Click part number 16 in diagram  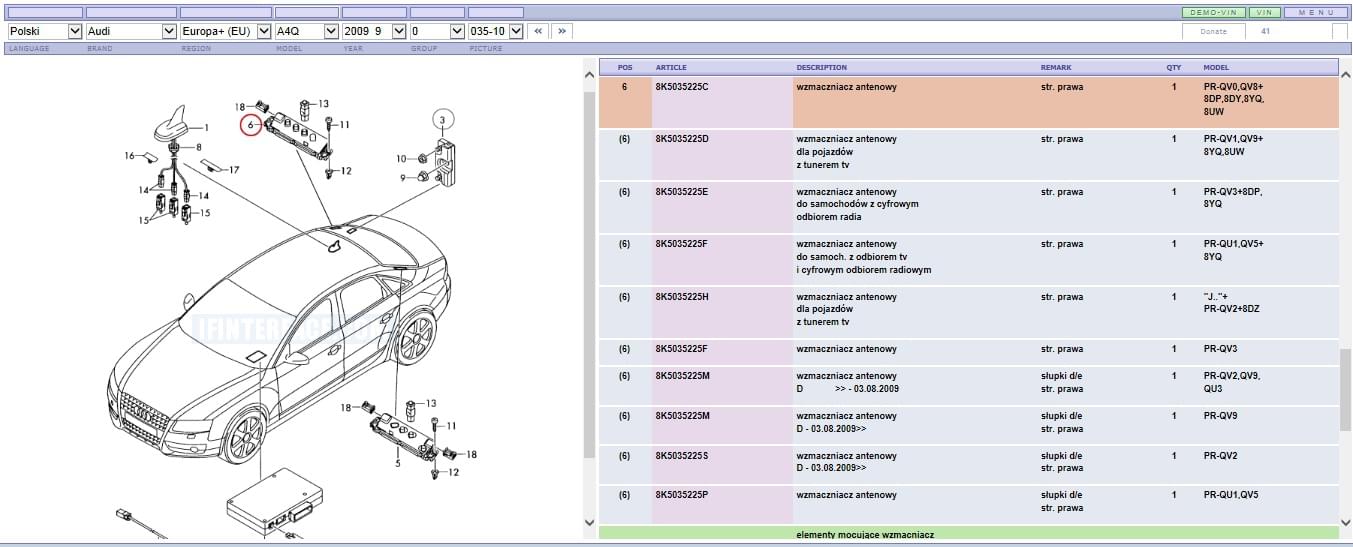(129, 156)
